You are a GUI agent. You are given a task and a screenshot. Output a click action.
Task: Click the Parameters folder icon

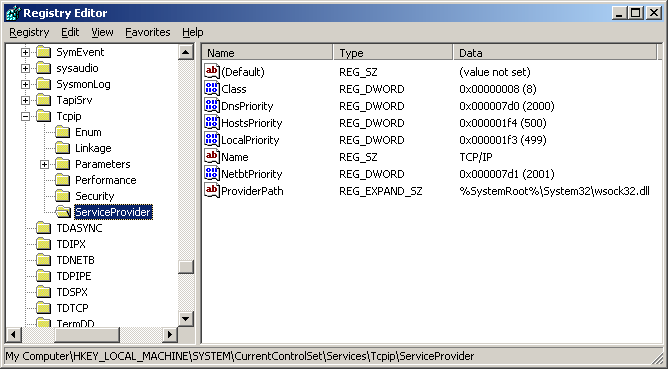(x=63, y=164)
